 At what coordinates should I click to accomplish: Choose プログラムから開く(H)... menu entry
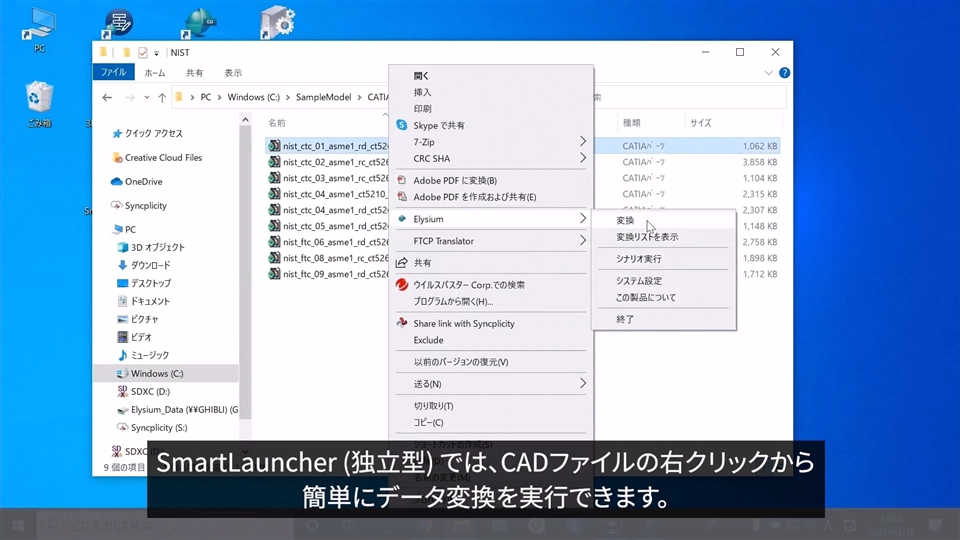point(453,301)
